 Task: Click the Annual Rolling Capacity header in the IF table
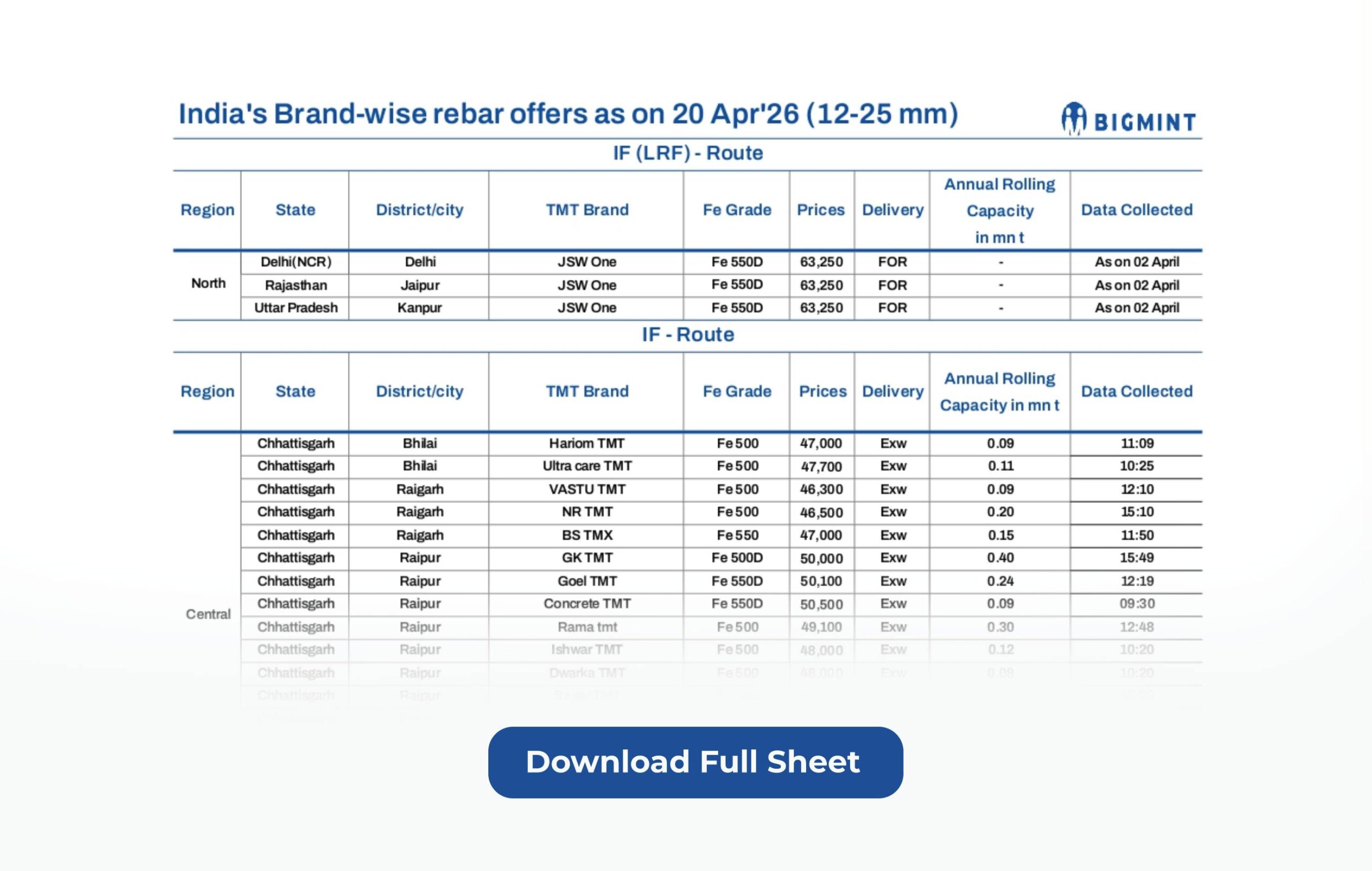(x=1000, y=392)
